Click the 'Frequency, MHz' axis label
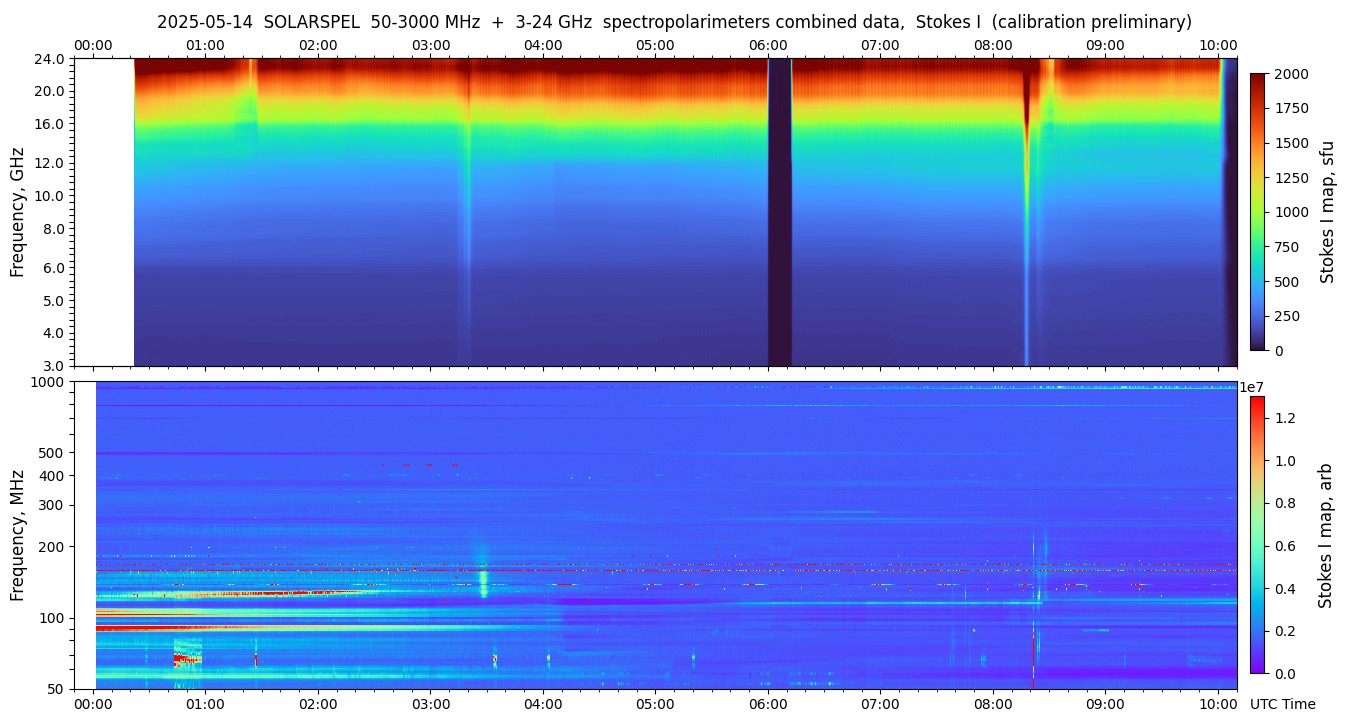Viewport: 1350px width, 725px height. pos(17,535)
